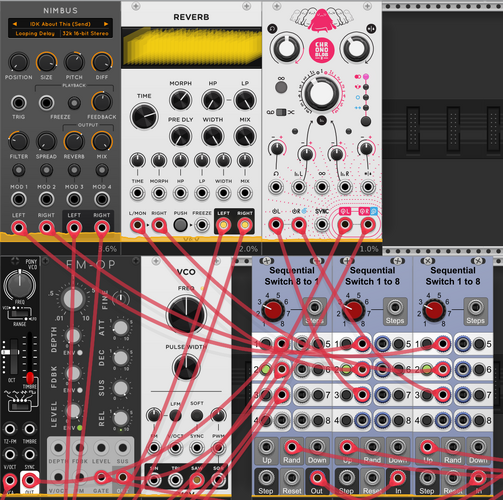Click the FM-OP ATT attack knob
503x500 pixels.
(x=121, y=328)
